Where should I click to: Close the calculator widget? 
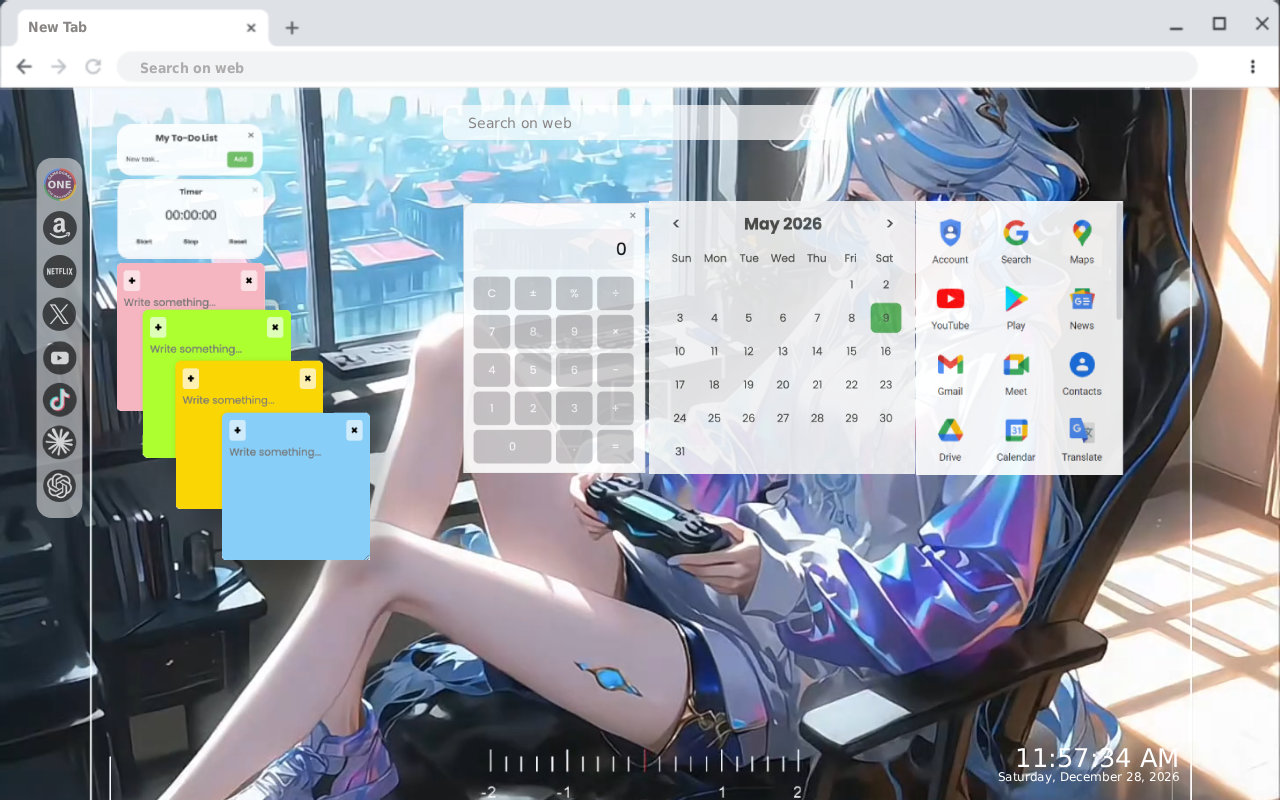click(632, 215)
